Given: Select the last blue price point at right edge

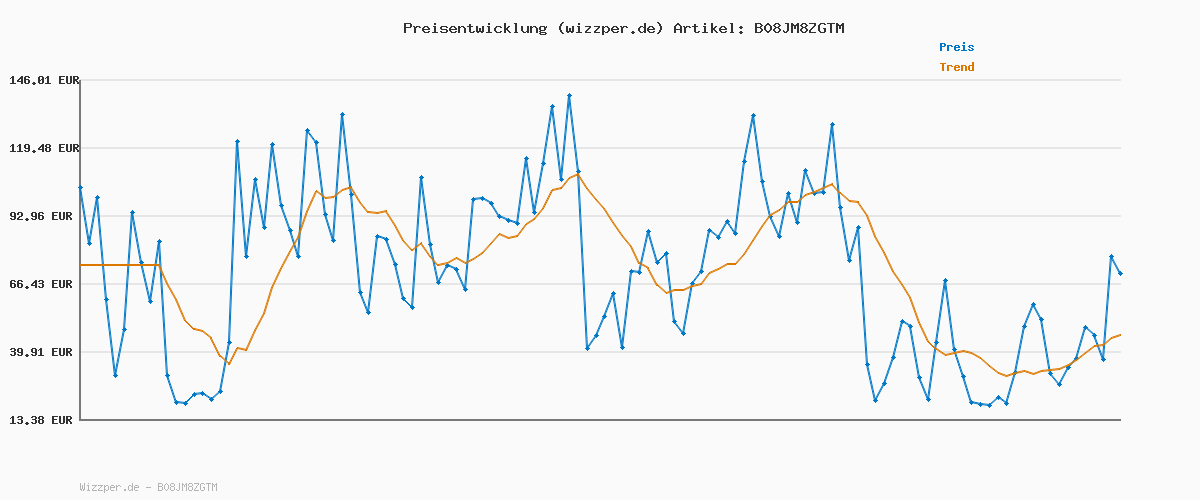Looking at the screenshot, I should pyautogui.click(x=1120, y=273).
